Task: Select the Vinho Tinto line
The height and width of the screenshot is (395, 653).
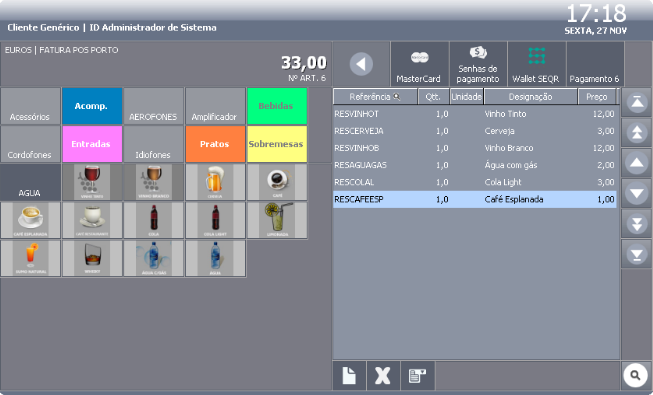Action: [474, 114]
